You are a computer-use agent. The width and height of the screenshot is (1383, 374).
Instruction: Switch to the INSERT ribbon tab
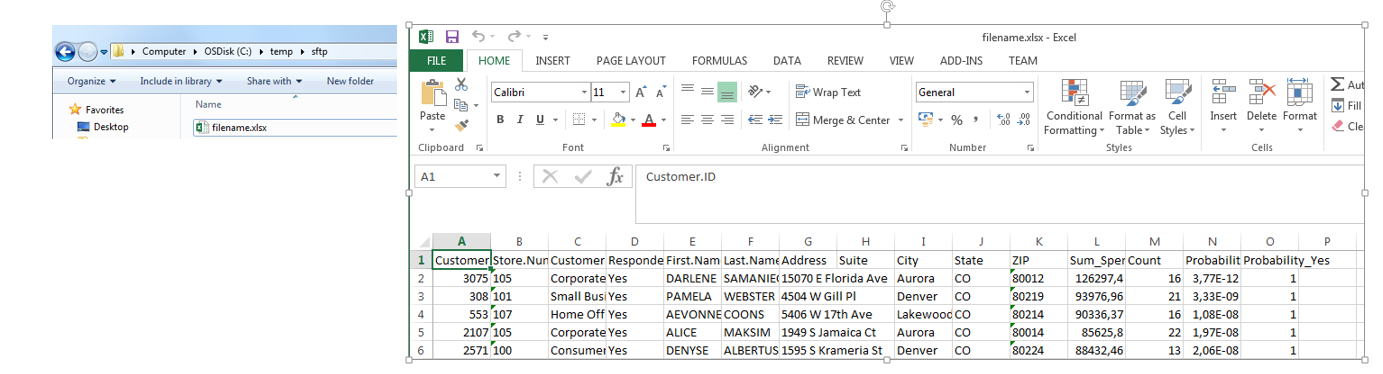553,61
